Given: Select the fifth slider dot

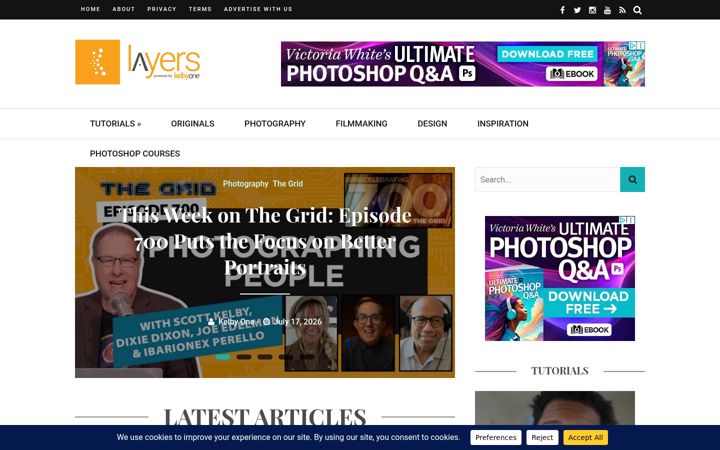Looking at the screenshot, I should click(307, 357).
